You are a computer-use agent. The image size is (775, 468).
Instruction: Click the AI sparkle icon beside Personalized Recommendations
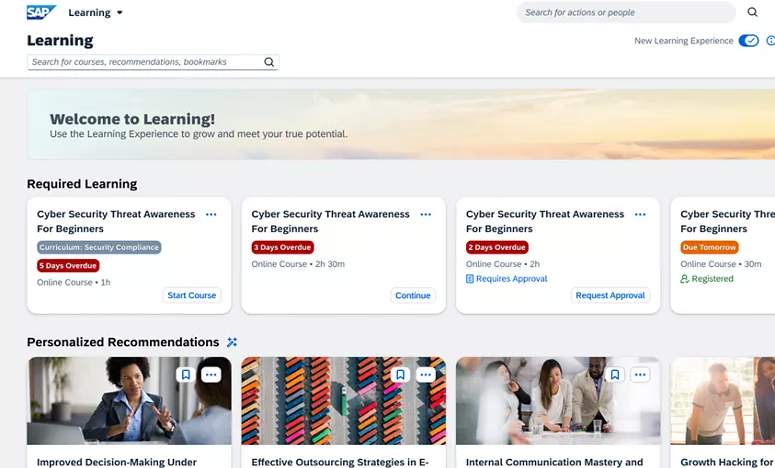pos(232,342)
